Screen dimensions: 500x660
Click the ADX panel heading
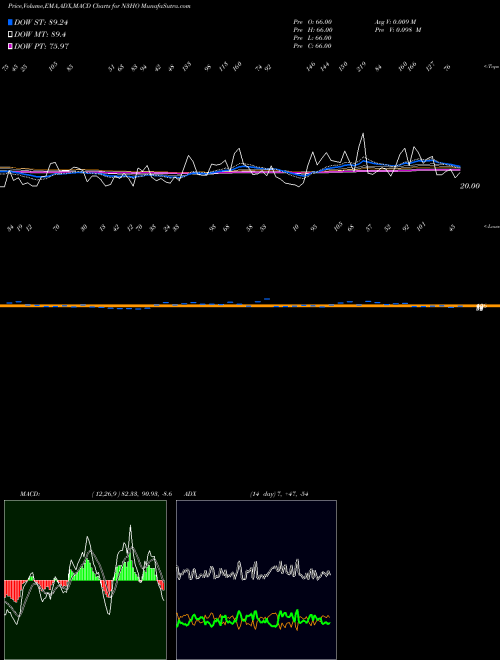click(190, 494)
